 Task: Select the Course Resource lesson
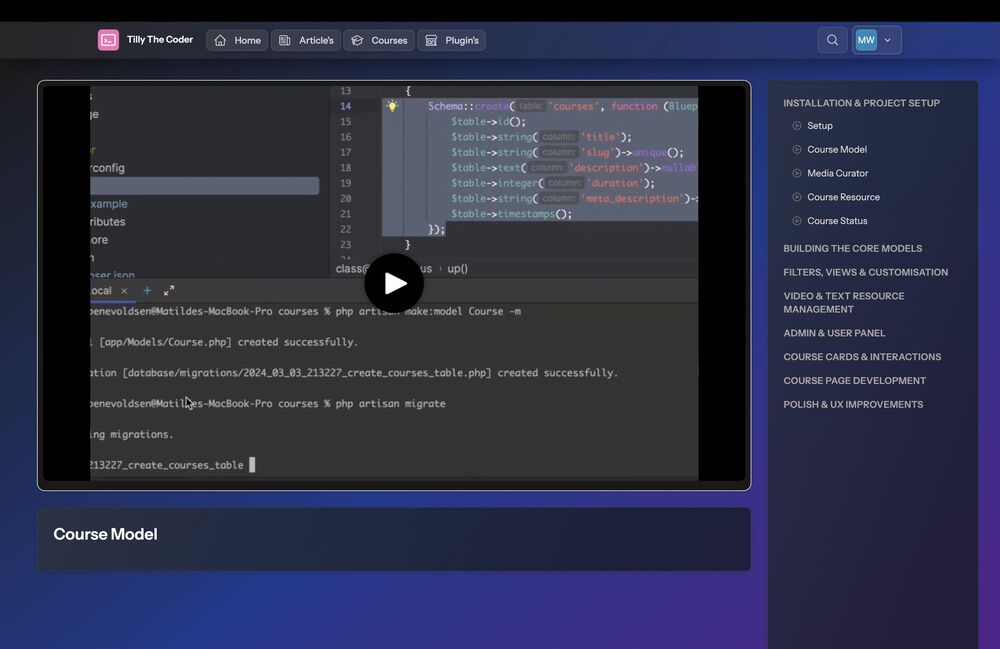(x=843, y=197)
